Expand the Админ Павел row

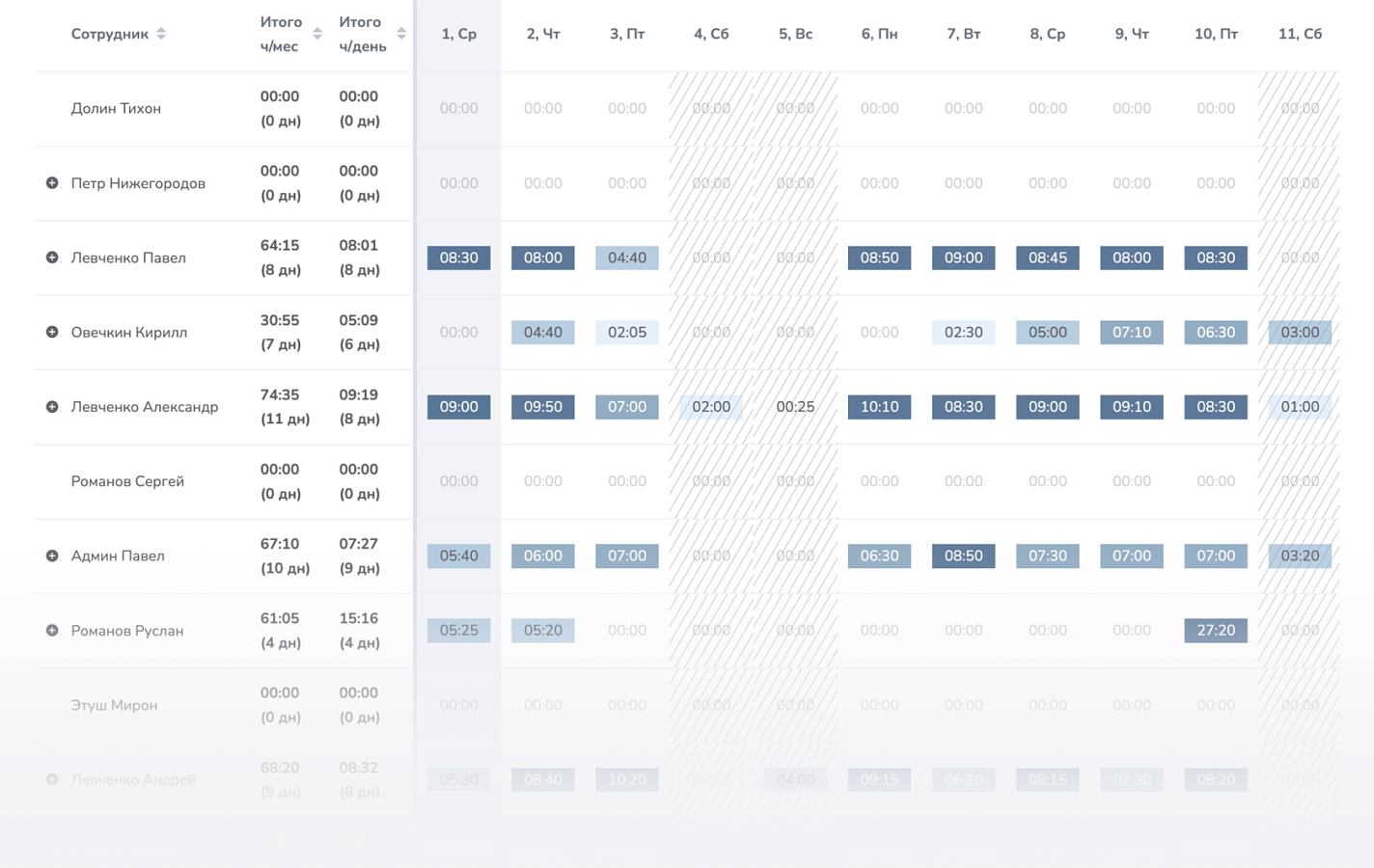(52, 556)
